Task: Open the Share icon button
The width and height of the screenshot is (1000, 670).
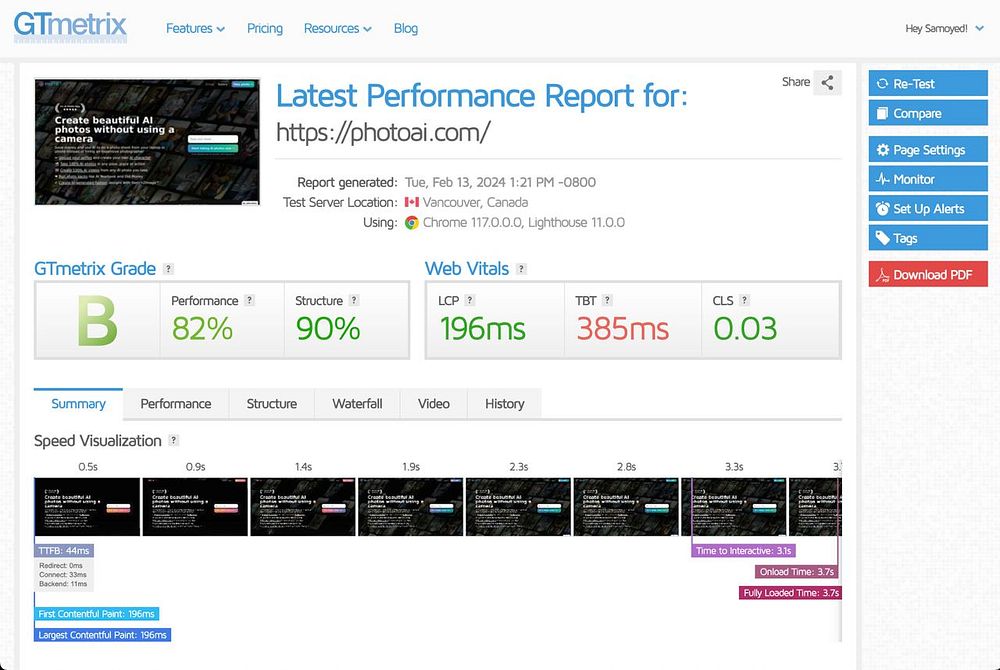Action: [x=827, y=82]
